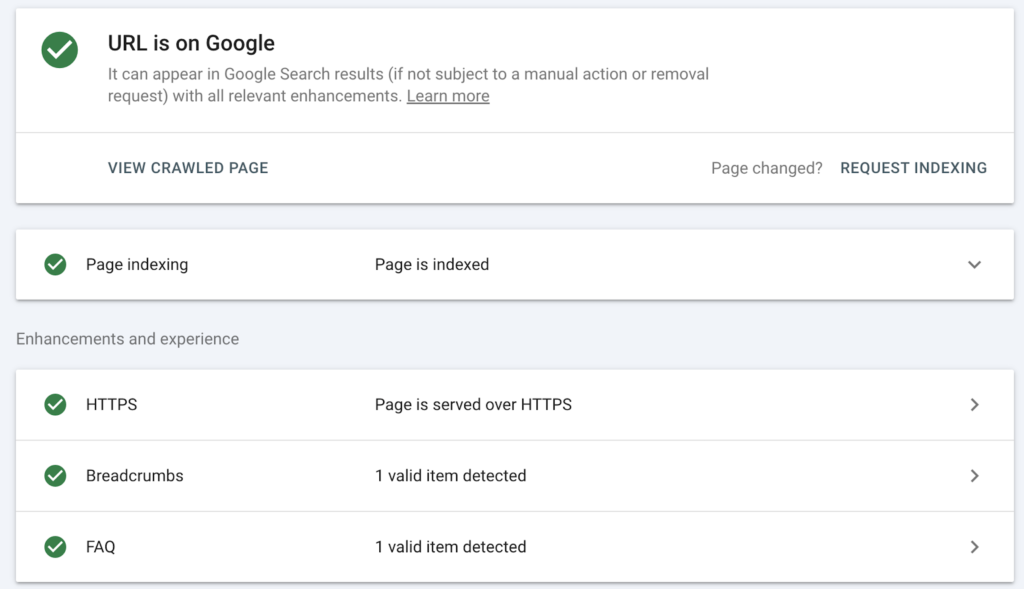Select the FAQ validation check icon

tap(55, 547)
